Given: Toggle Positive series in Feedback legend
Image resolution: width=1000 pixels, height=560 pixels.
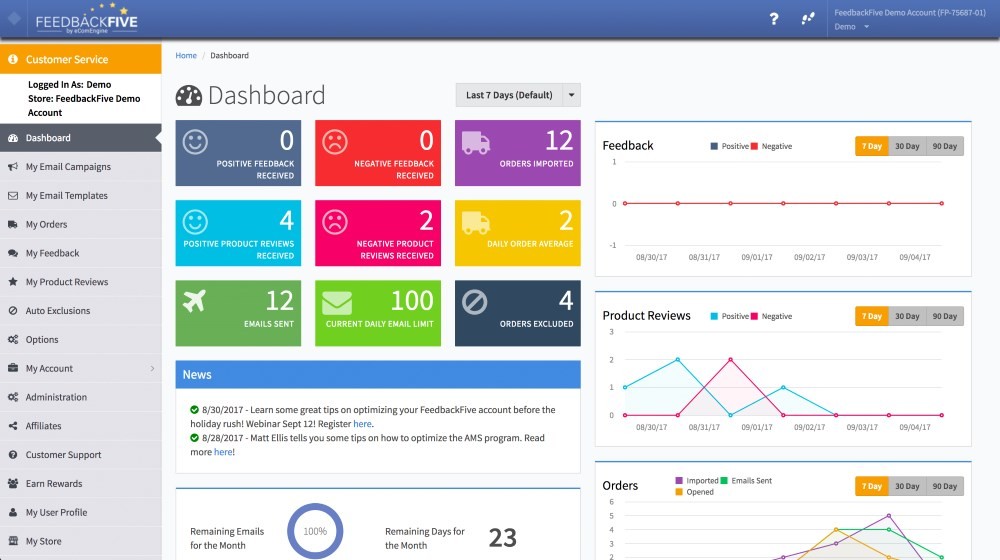Looking at the screenshot, I should point(730,146).
